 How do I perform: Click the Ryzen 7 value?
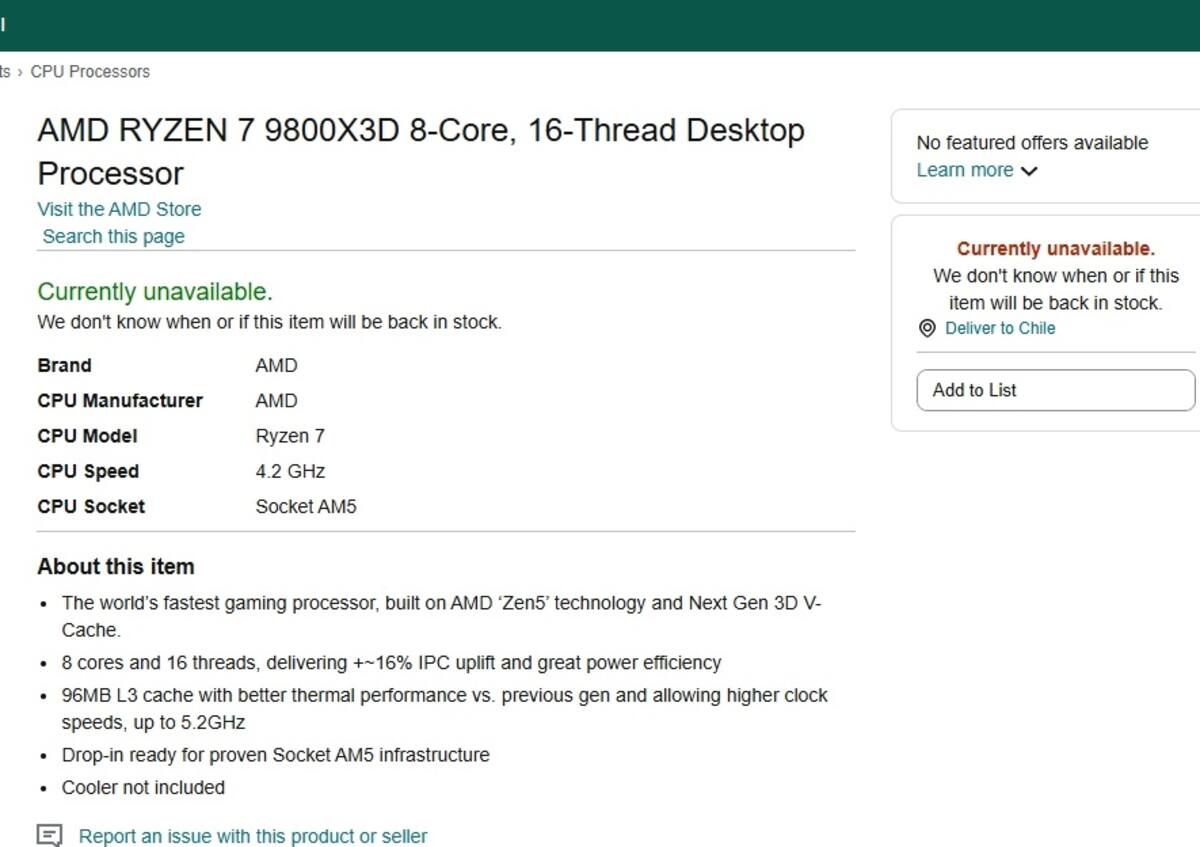(x=290, y=436)
